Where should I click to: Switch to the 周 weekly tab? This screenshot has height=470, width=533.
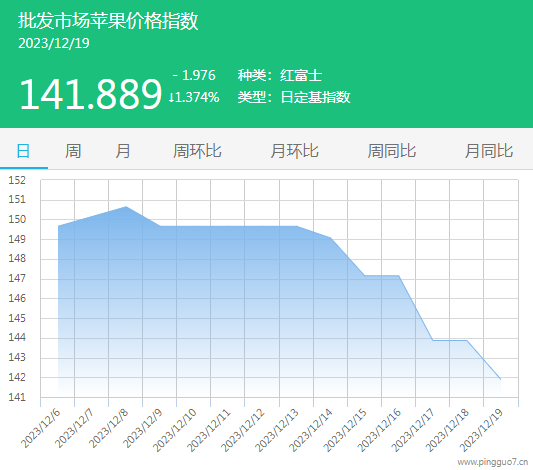[73, 151]
